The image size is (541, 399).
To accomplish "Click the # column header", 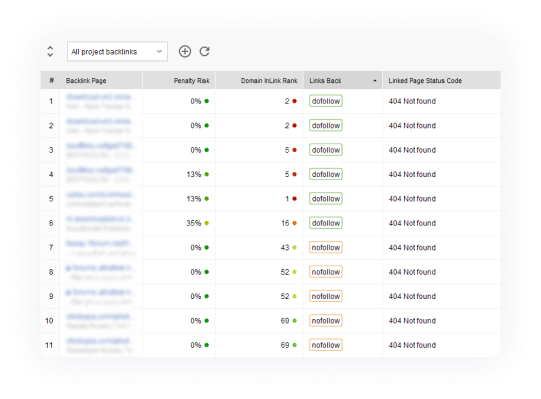I will [x=51, y=80].
